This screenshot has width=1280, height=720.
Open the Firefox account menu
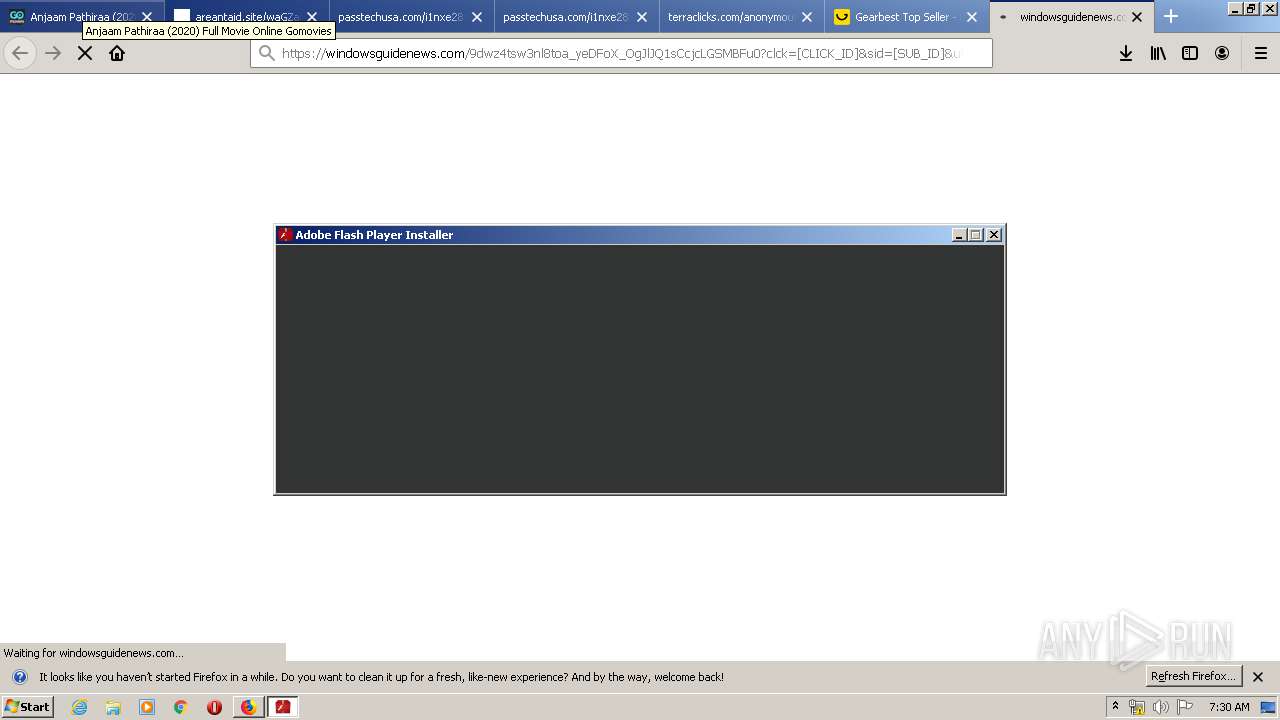(x=1222, y=53)
